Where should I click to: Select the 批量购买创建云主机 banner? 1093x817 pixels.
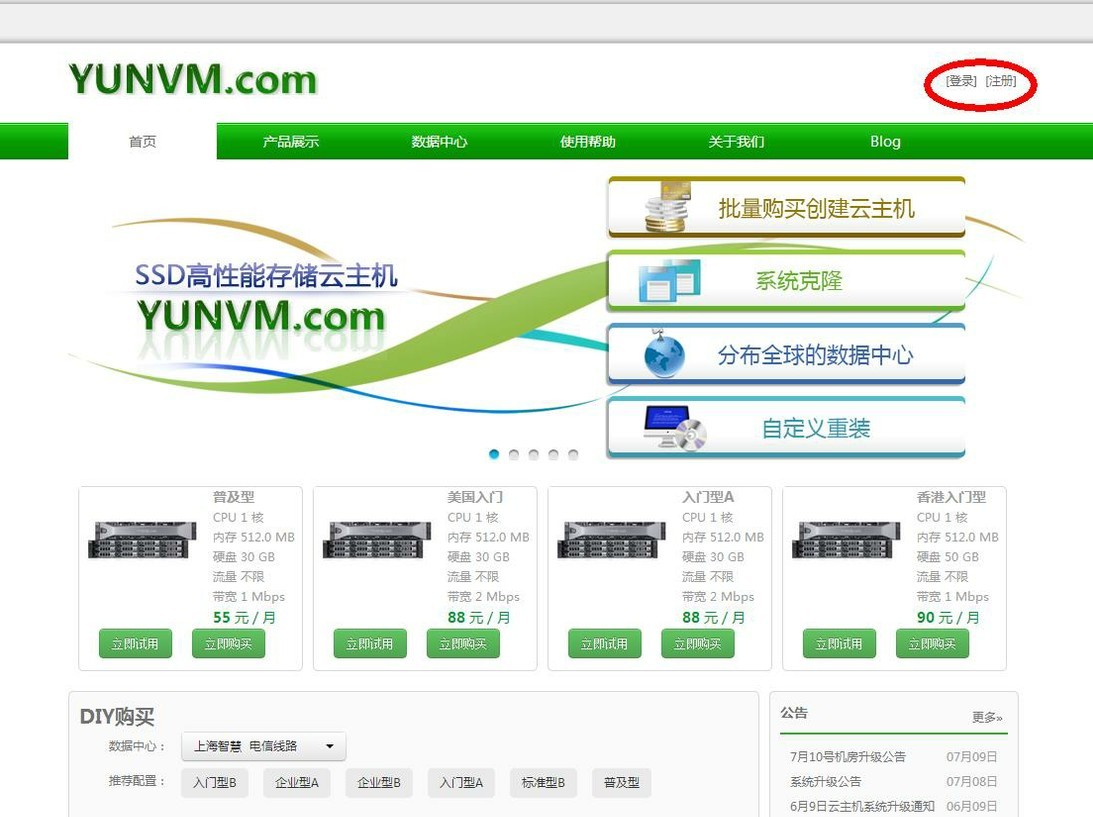click(x=786, y=207)
